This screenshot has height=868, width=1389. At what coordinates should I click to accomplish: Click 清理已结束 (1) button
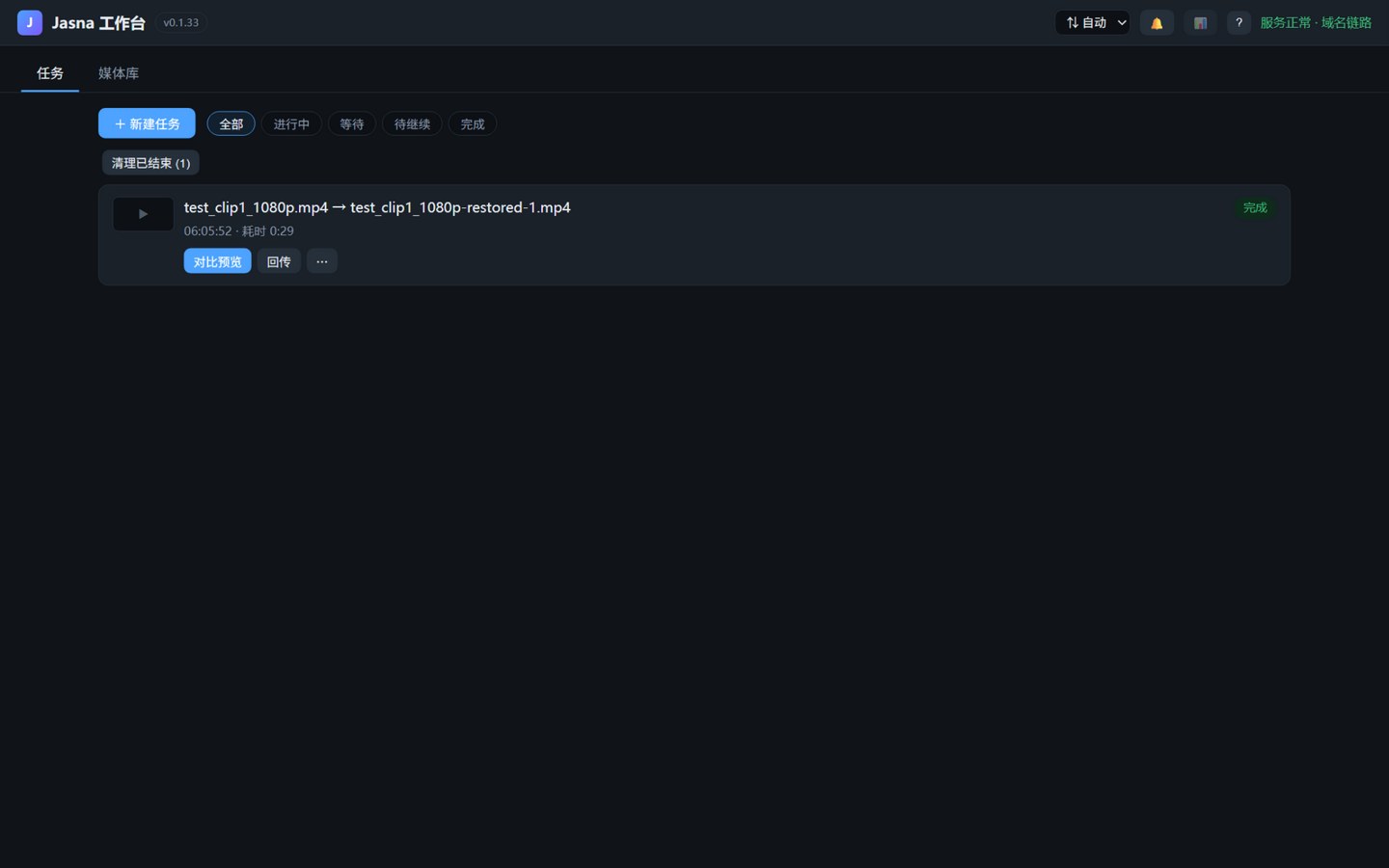coord(150,163)
